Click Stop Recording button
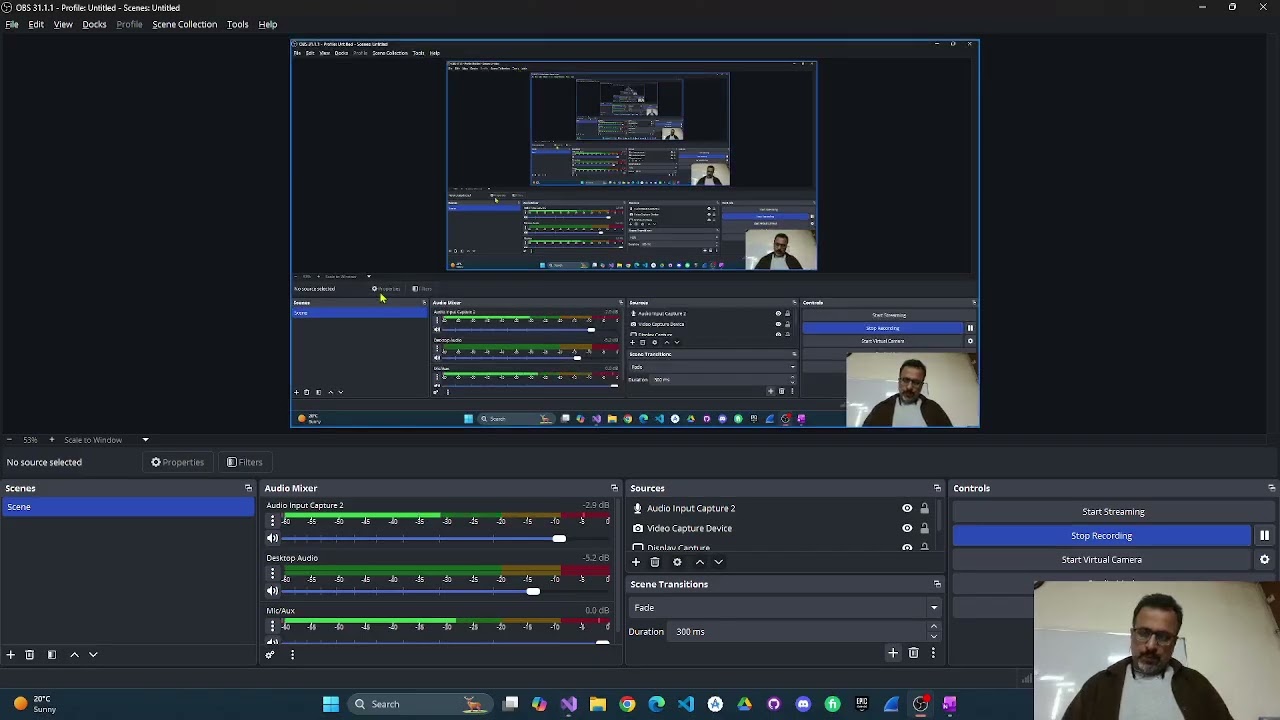Screen dimensions: 1280x720 coord(1101,536)
